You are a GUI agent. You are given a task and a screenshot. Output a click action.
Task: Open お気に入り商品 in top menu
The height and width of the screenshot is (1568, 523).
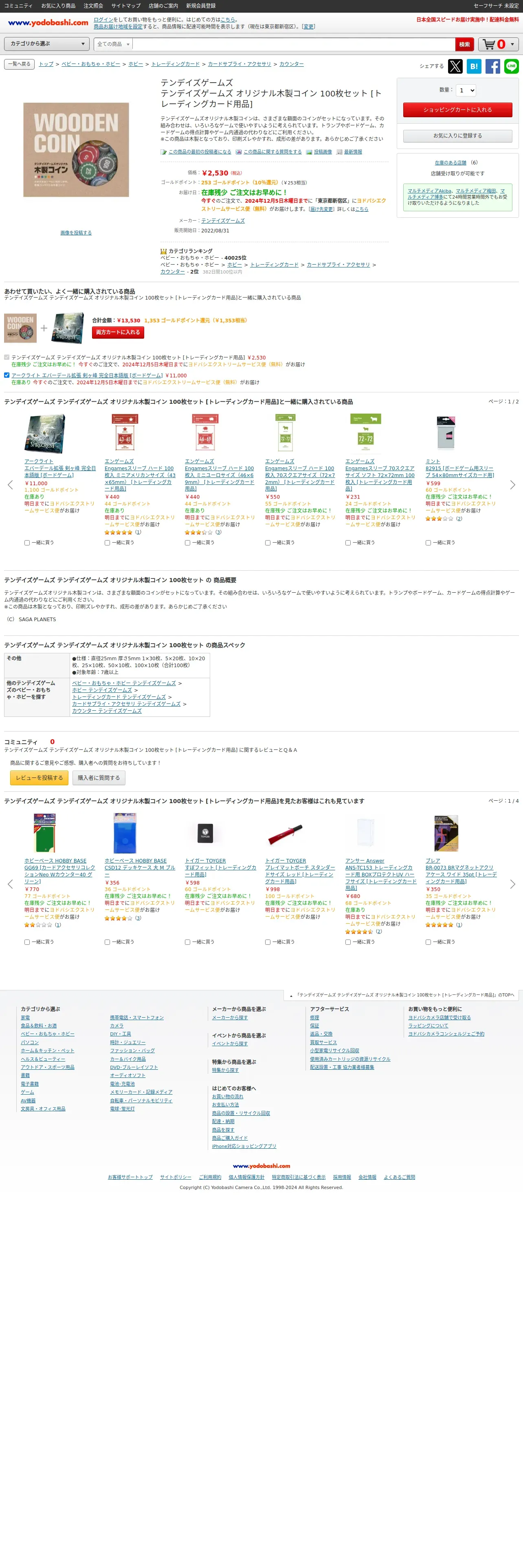[58, 5]
